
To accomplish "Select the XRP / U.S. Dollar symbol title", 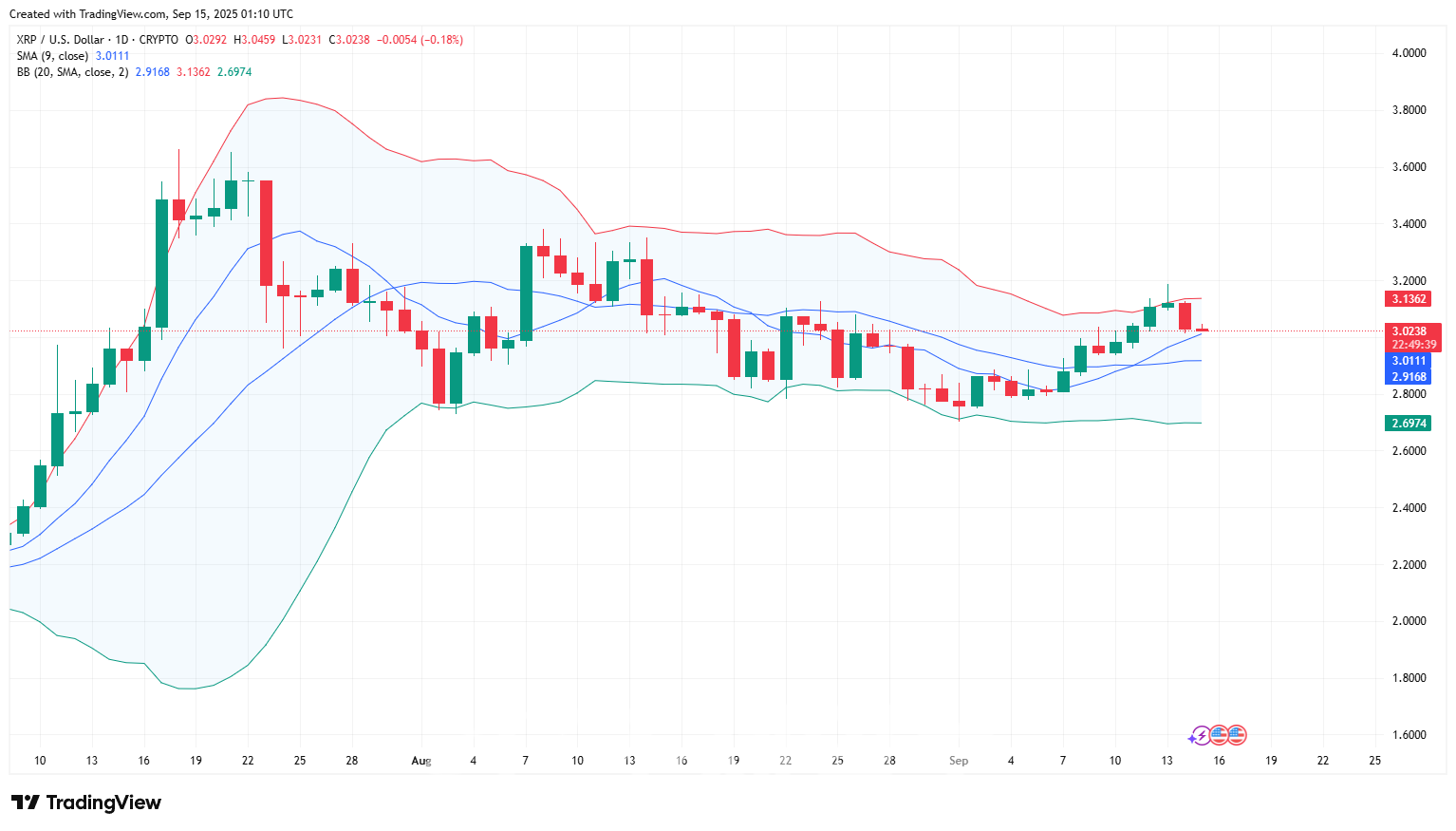I will [61, 40].
